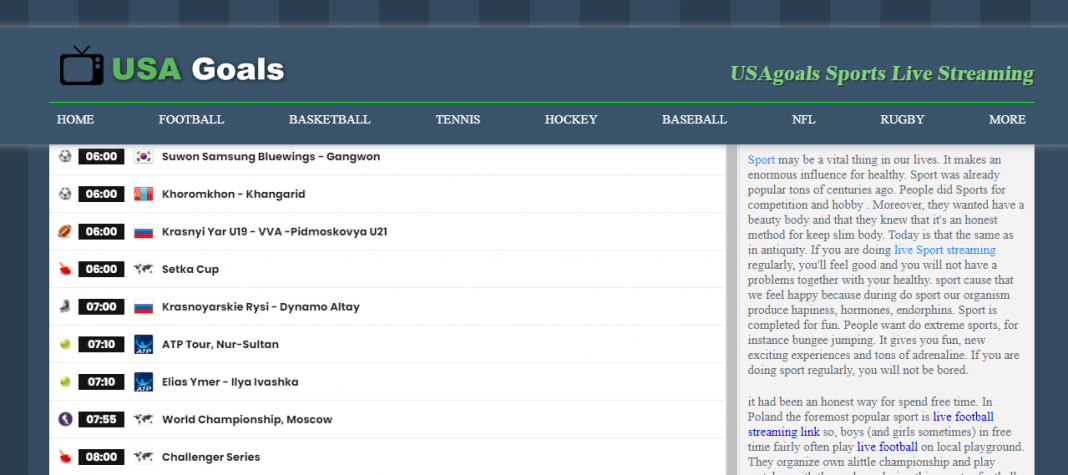Click the 07:55 time badge for World Championship

coord(101,419)
